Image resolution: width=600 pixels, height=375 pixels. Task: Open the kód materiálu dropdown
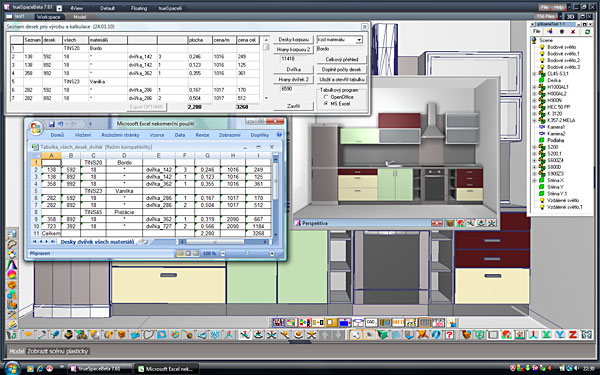coord(359,40)
